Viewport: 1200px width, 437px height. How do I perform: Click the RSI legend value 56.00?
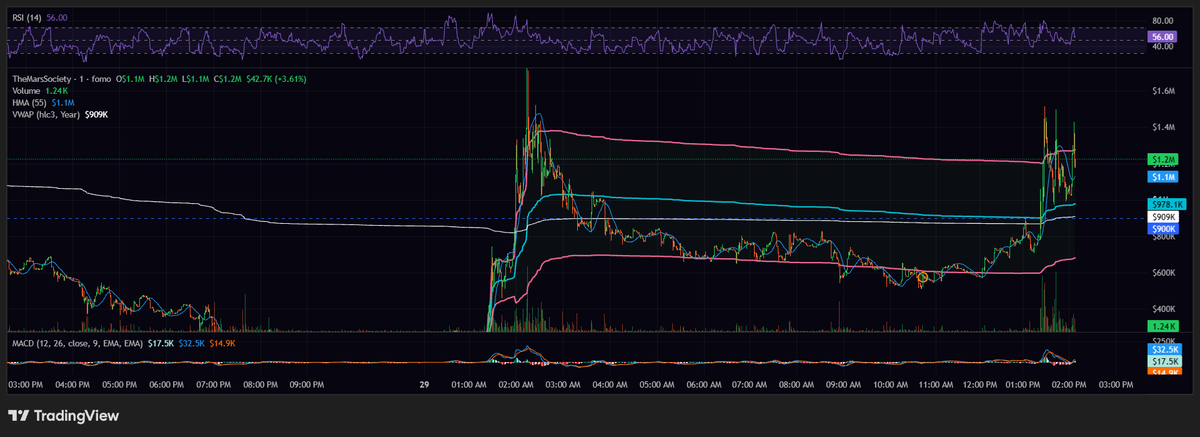57,16
